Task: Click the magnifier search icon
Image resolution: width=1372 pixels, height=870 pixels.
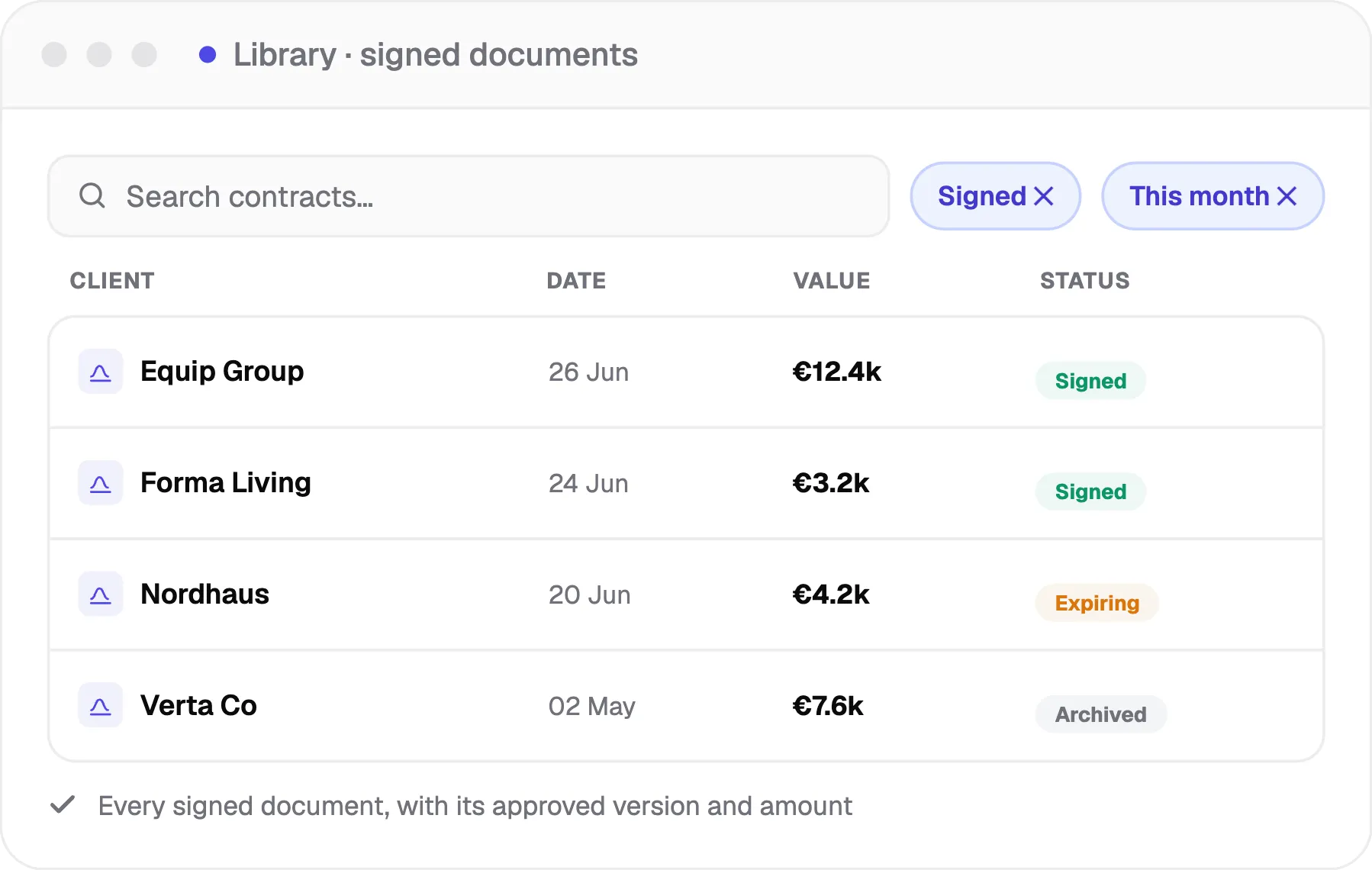Action: click(x=92, y=196)
